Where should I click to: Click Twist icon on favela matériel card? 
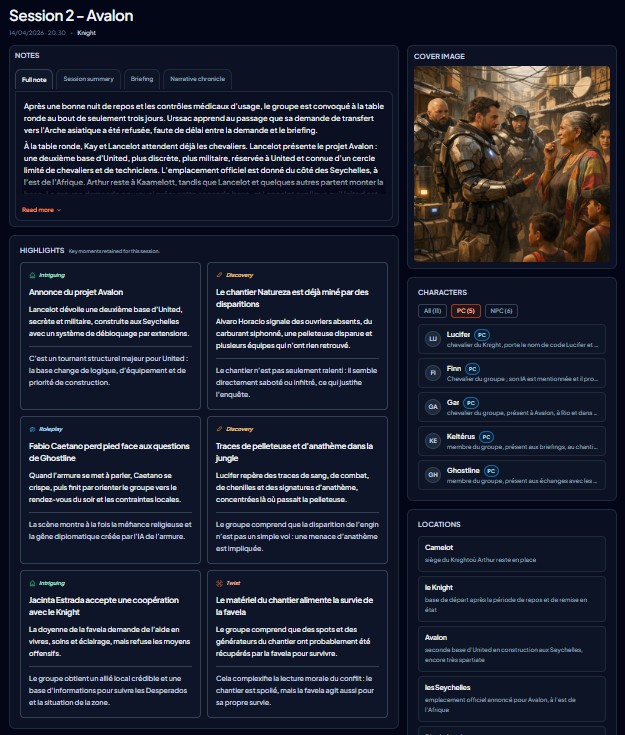[220, 582]
